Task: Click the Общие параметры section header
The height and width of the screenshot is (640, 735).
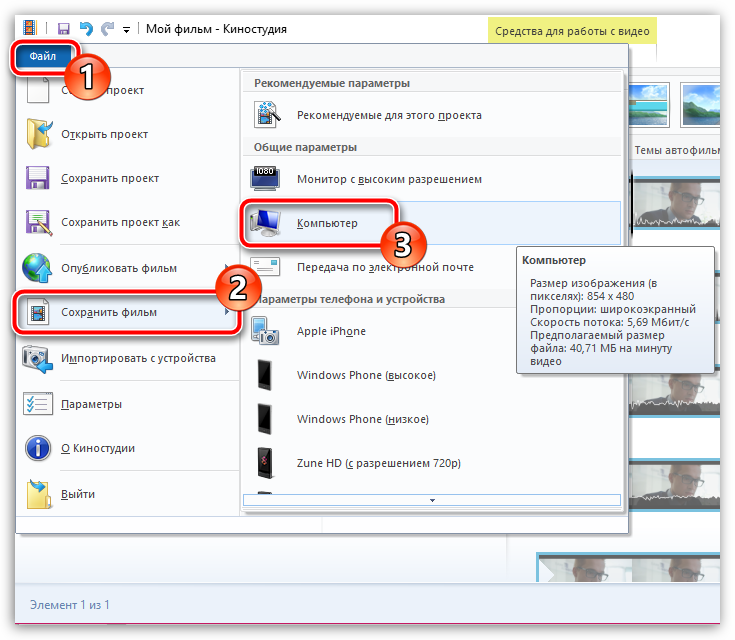Action: pyautogui.click(x=305, y=147)
